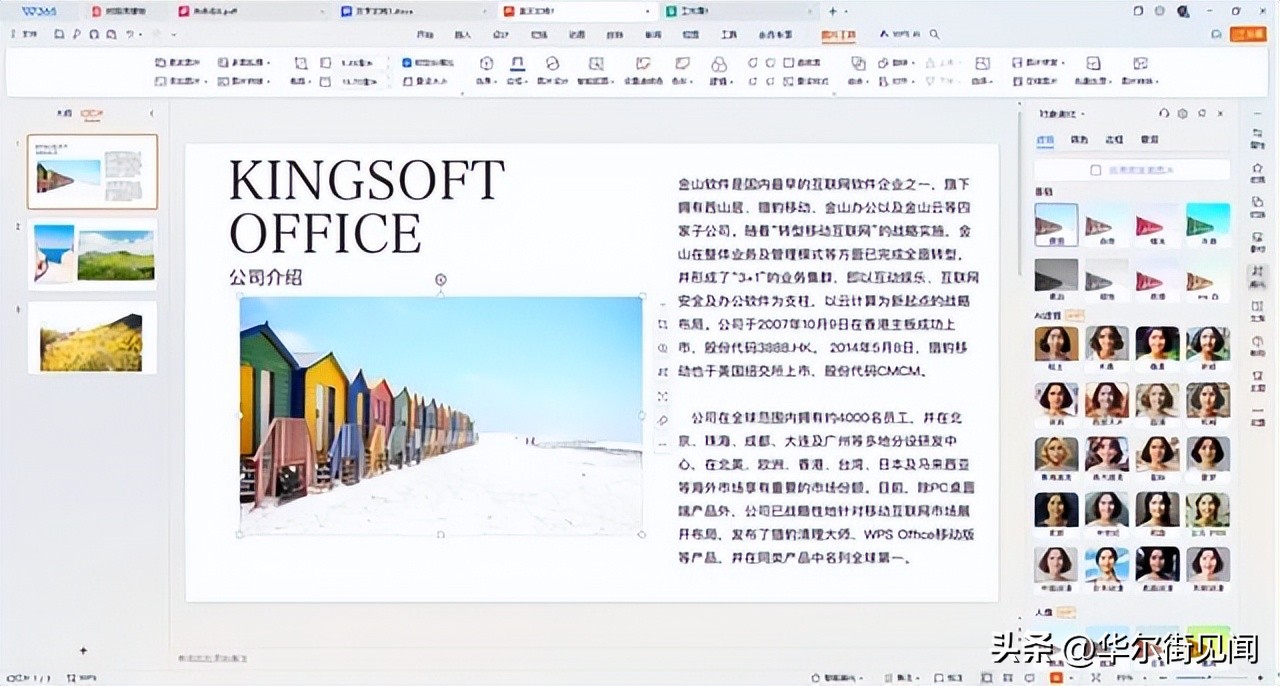1280x686 pixels.
Task: Toggle the checkbox at top of filter panel
Action: (1096, 170)
